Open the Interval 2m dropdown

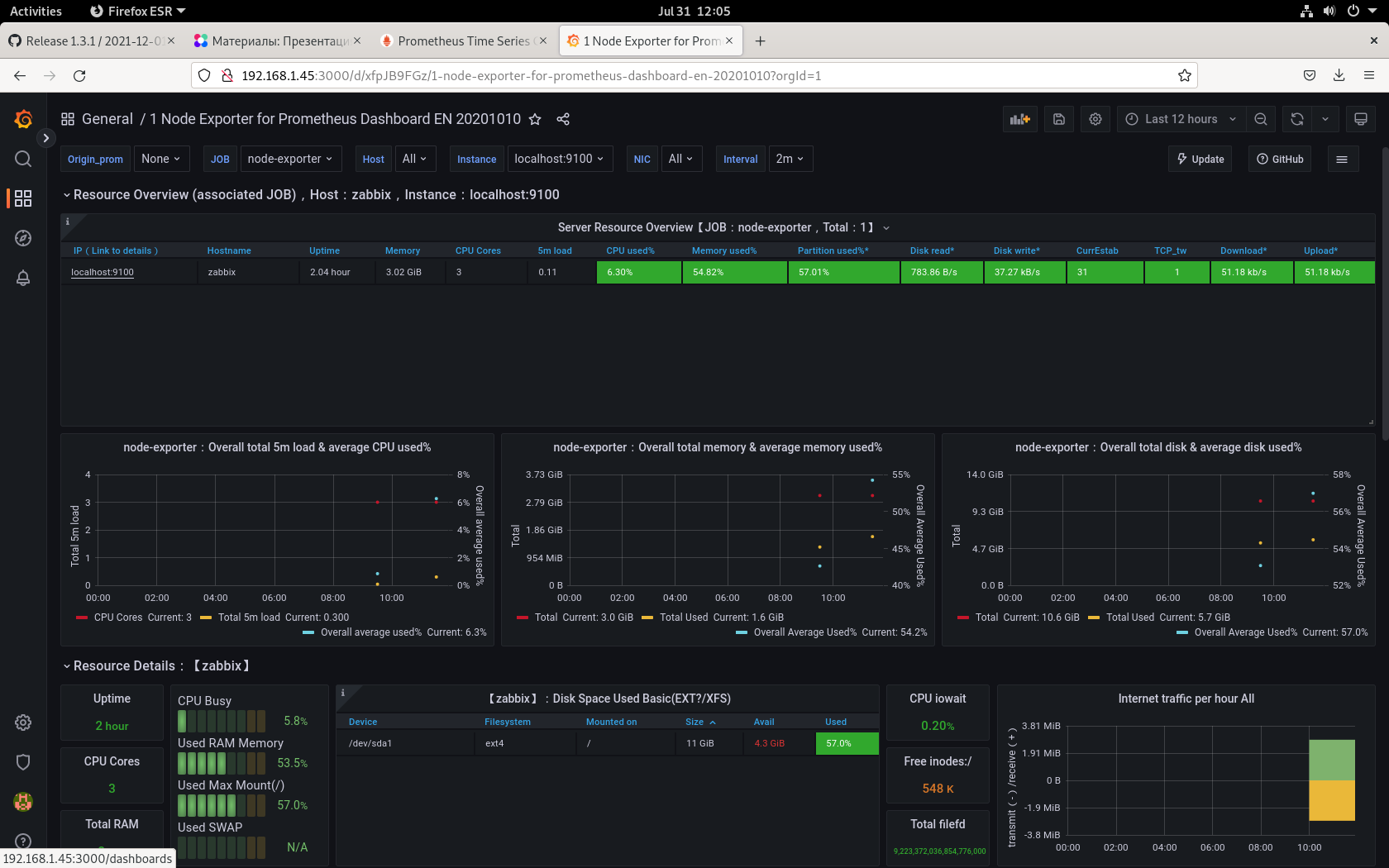click(790, 159)
